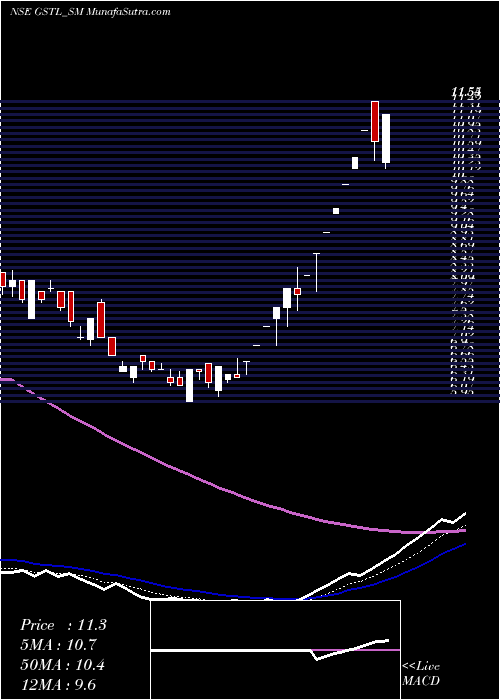The width and height of the screenshot is (500, 700).
Task: Click the 11.54 top price axis label
Action: (465, 92)
